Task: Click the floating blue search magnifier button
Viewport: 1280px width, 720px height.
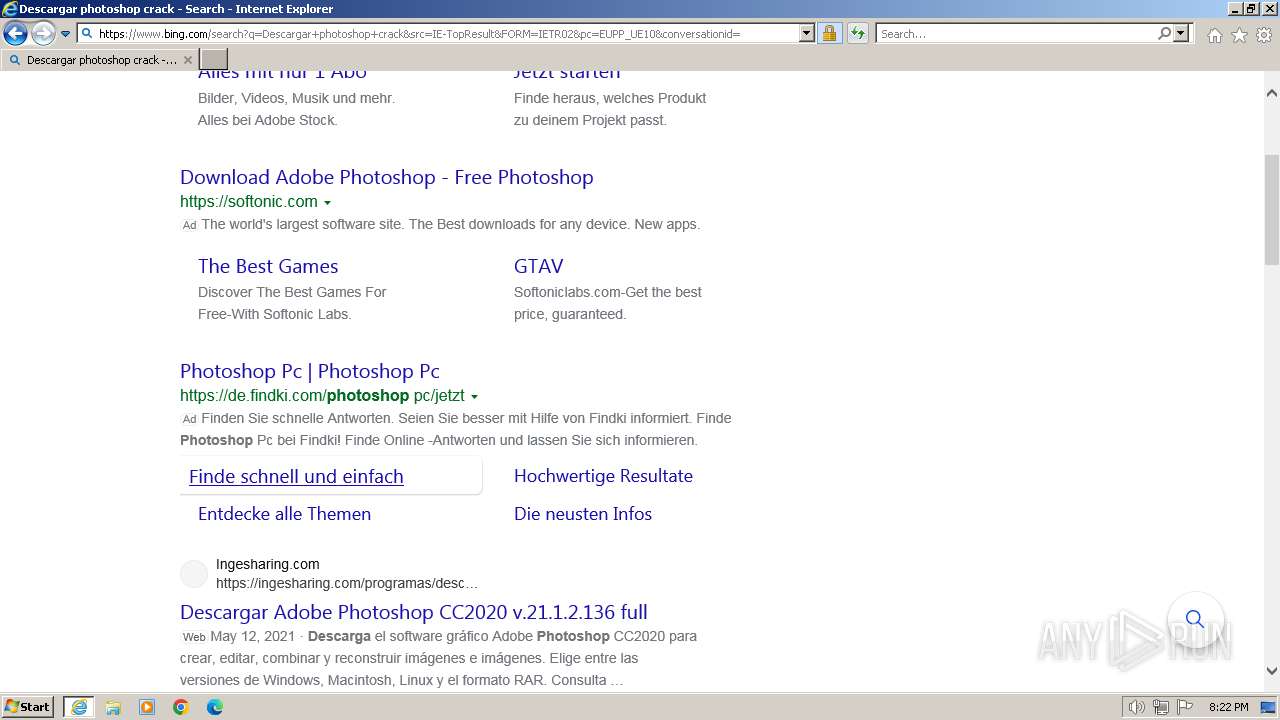Action: [1195, 619]
